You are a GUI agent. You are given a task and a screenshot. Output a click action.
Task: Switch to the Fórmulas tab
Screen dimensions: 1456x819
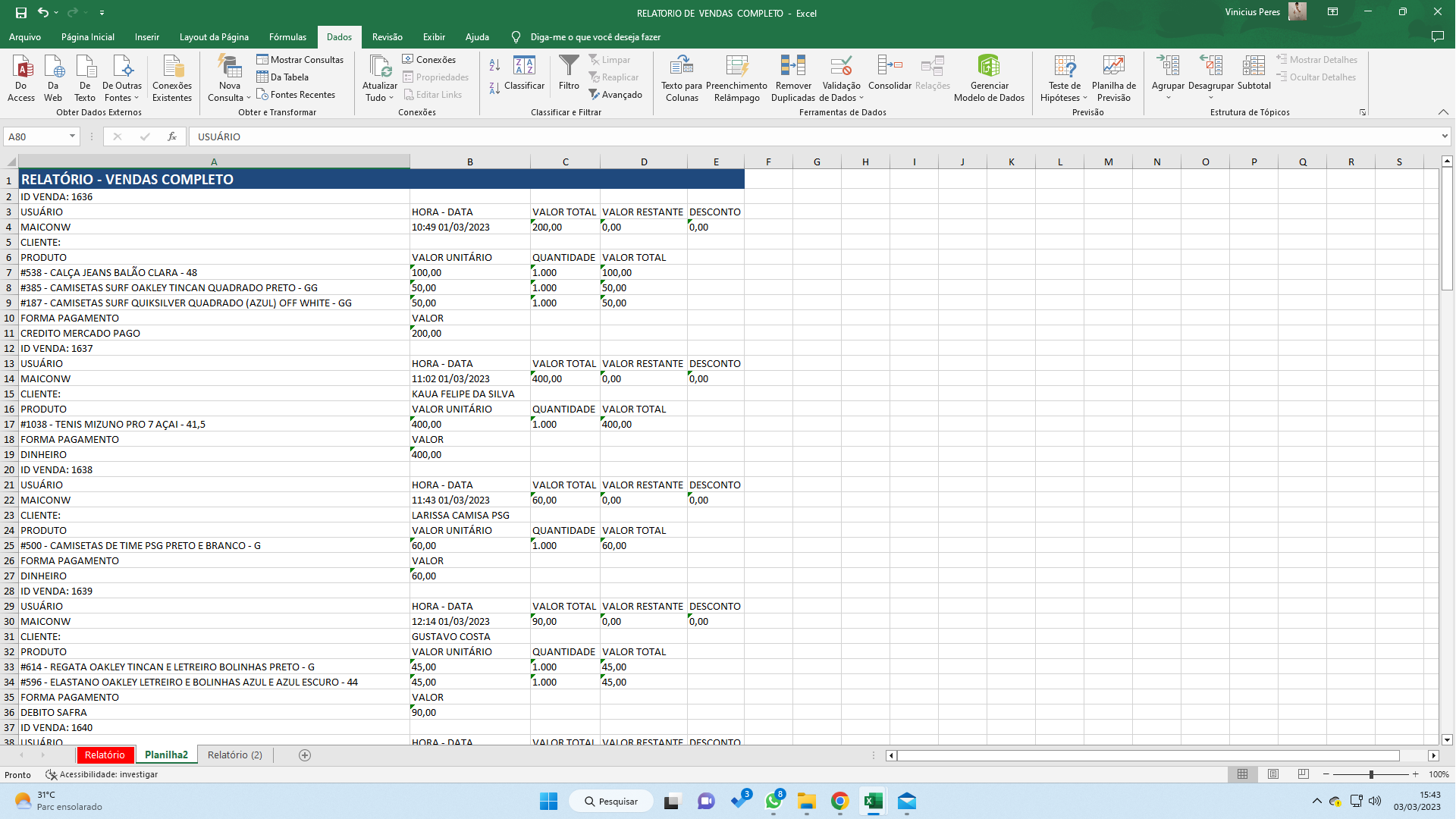tap(287, 36)
